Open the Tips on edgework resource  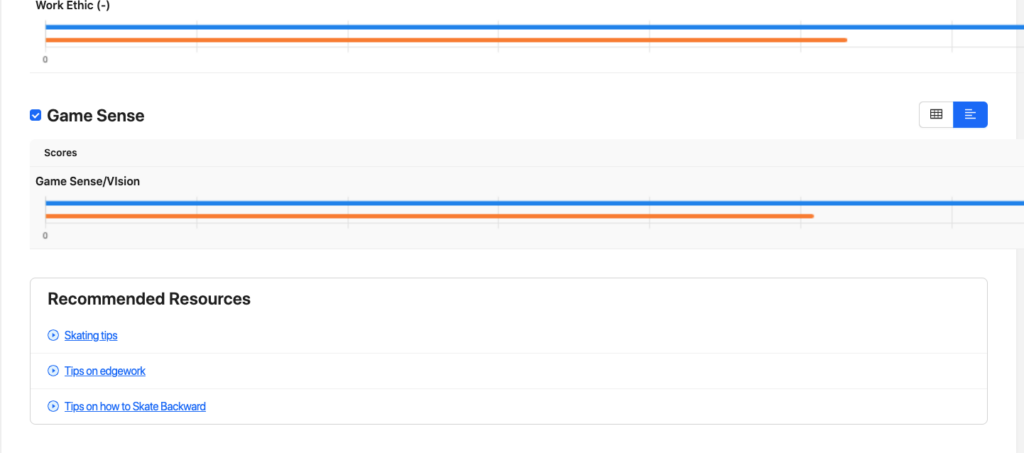pos(105,371)
